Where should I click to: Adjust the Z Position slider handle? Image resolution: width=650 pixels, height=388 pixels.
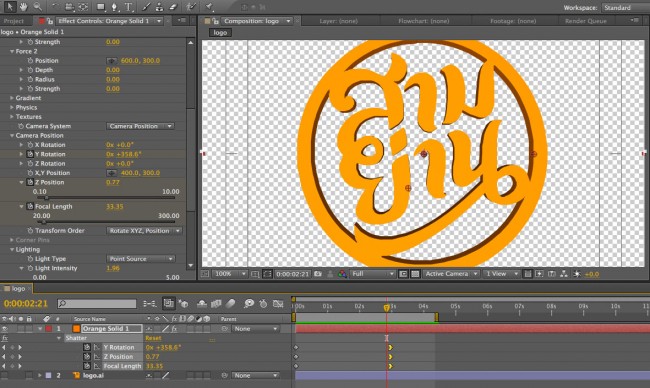[x=46, y=198]
